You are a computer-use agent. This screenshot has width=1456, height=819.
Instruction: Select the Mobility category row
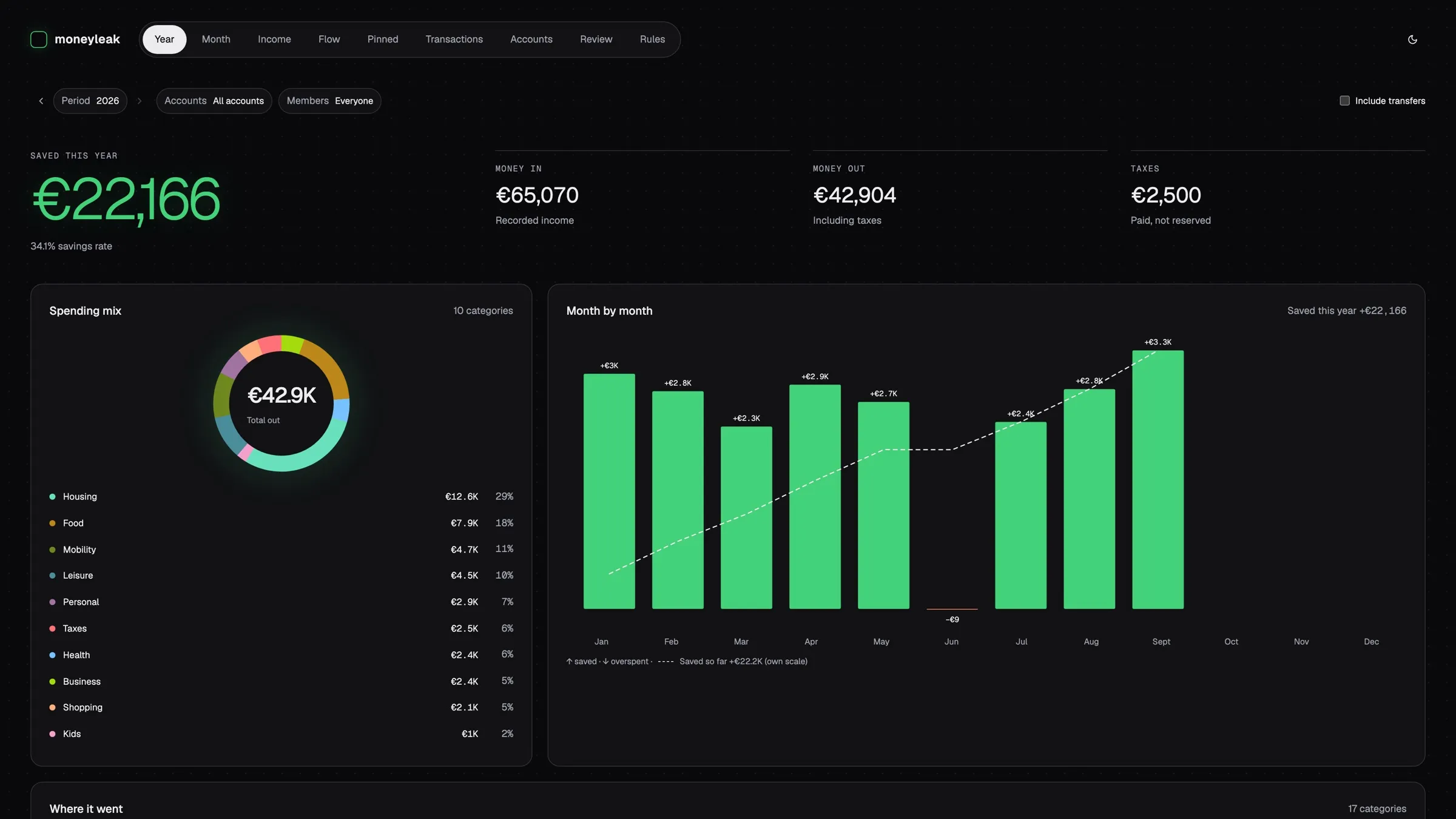(281, 550)
